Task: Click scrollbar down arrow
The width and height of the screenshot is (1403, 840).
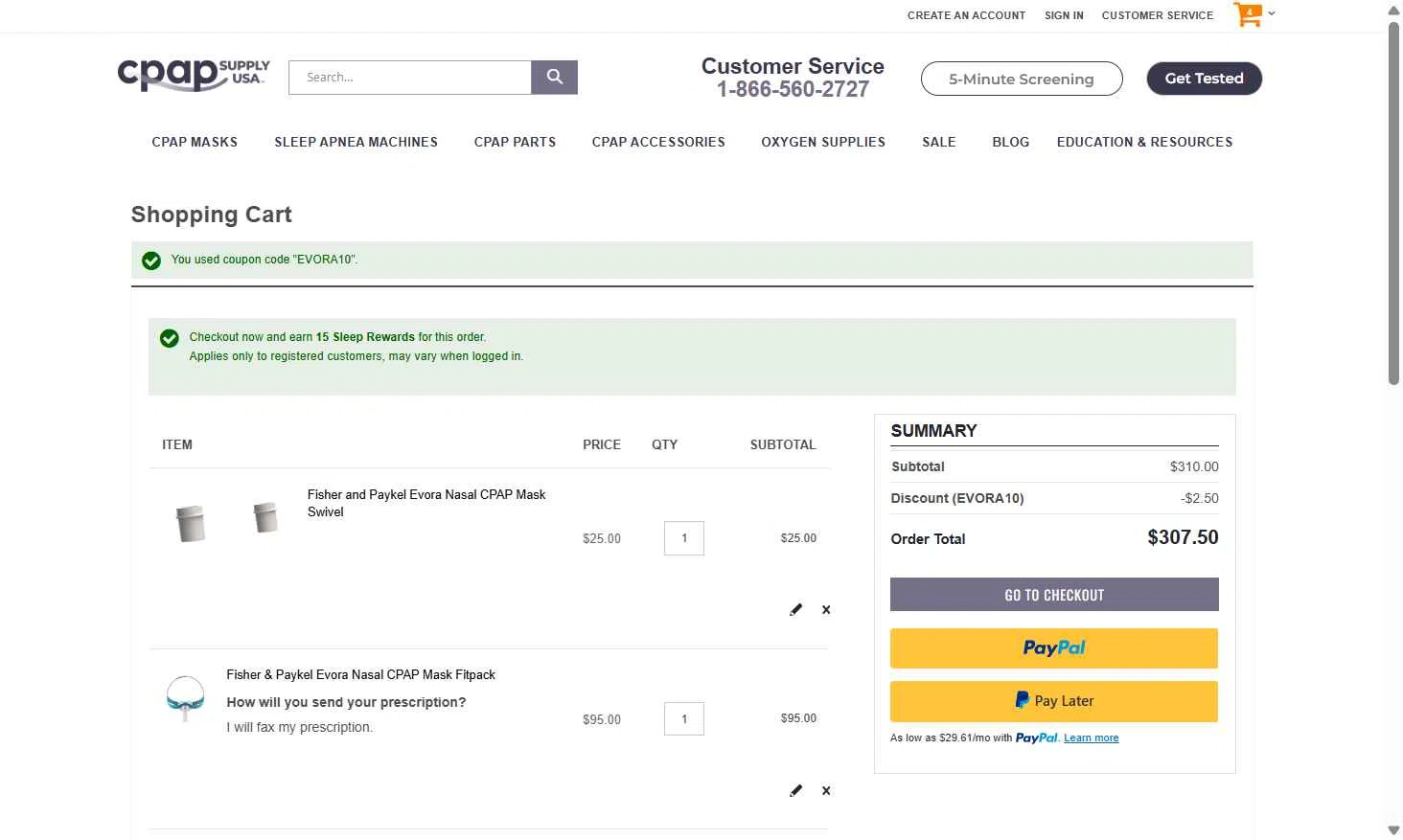Action: [x=1393, y=829]
